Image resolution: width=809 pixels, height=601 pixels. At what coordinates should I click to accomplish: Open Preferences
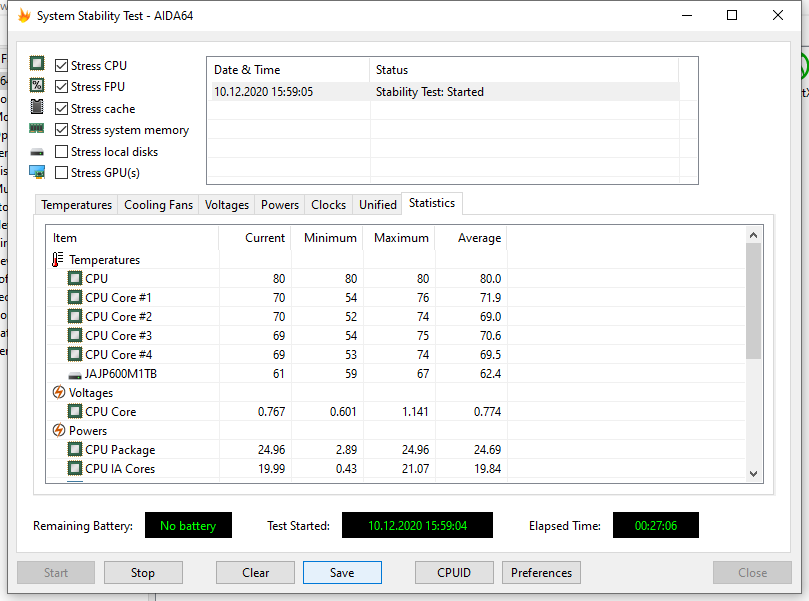coord(541,573)
